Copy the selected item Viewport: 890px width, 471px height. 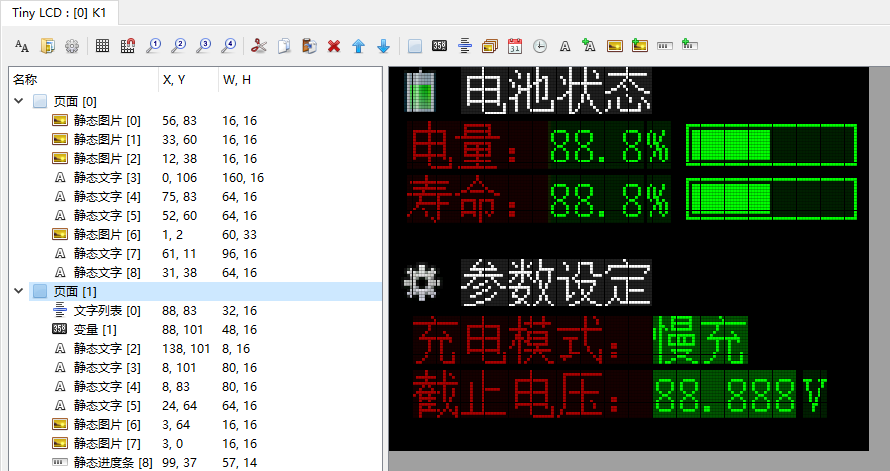point(284,46)
